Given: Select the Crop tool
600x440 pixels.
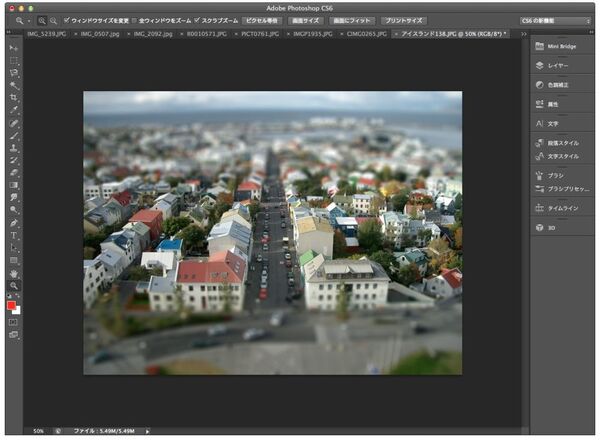Looking at the screenshot, I should tap(13, 97).
